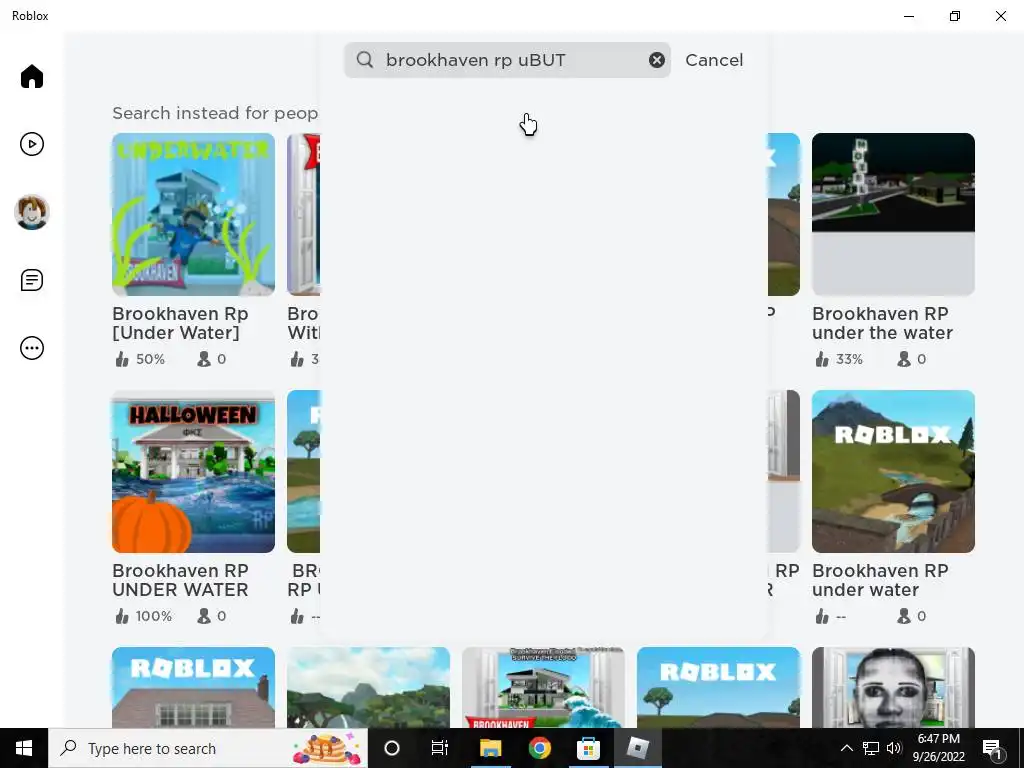The image size is (1024, 768).
Task: Open the avatar profile picture in sidebar
Action: pos(31,212)
